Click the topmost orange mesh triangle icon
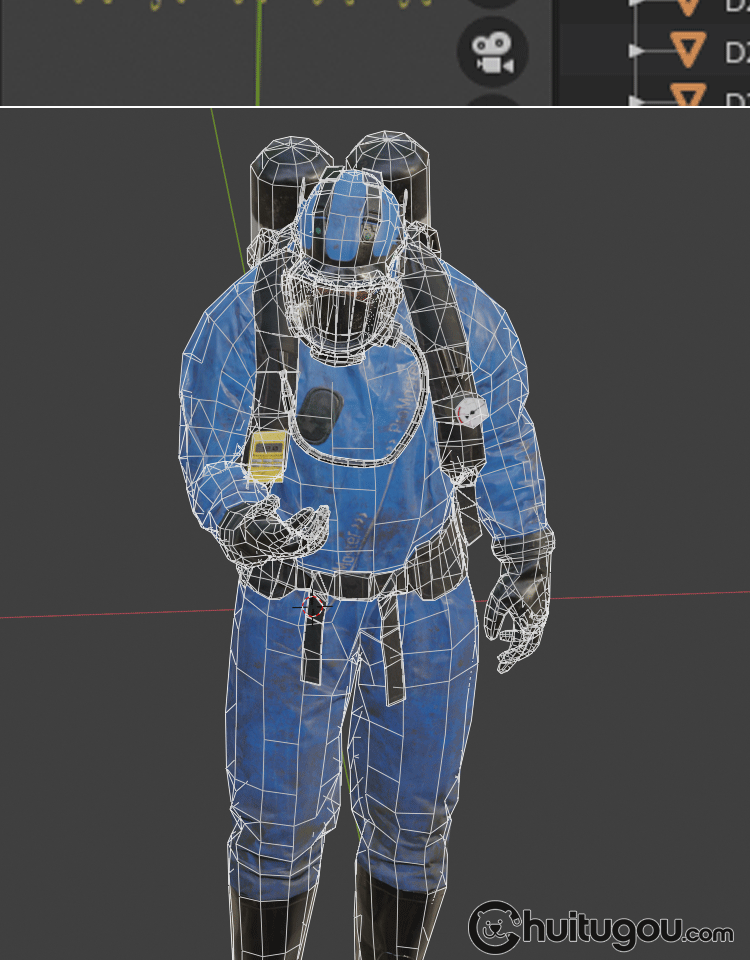Image resolution: width=750 pixels, height=960 pixels. coord(686,6)
